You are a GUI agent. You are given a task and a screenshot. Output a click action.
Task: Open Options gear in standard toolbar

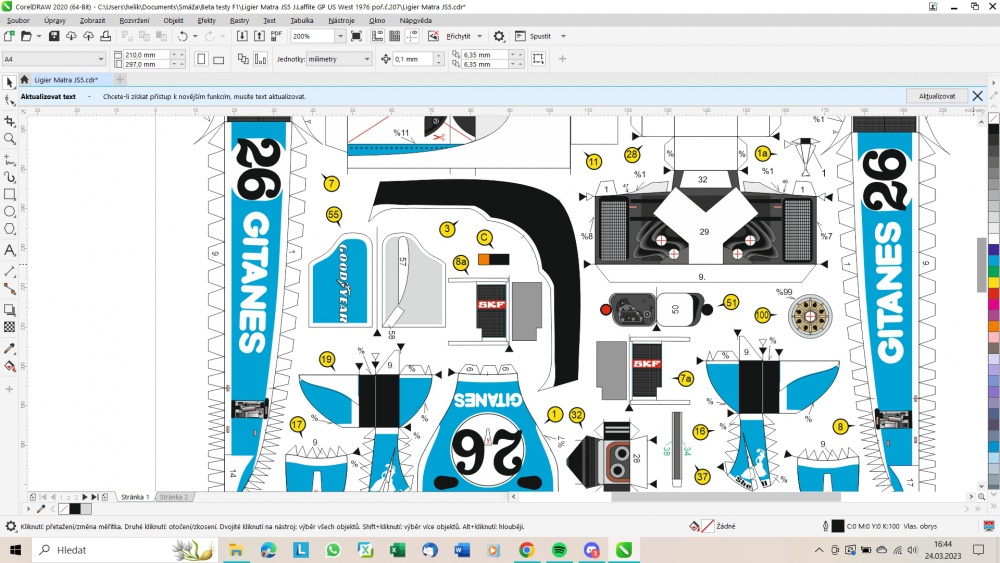coord(499,36)
